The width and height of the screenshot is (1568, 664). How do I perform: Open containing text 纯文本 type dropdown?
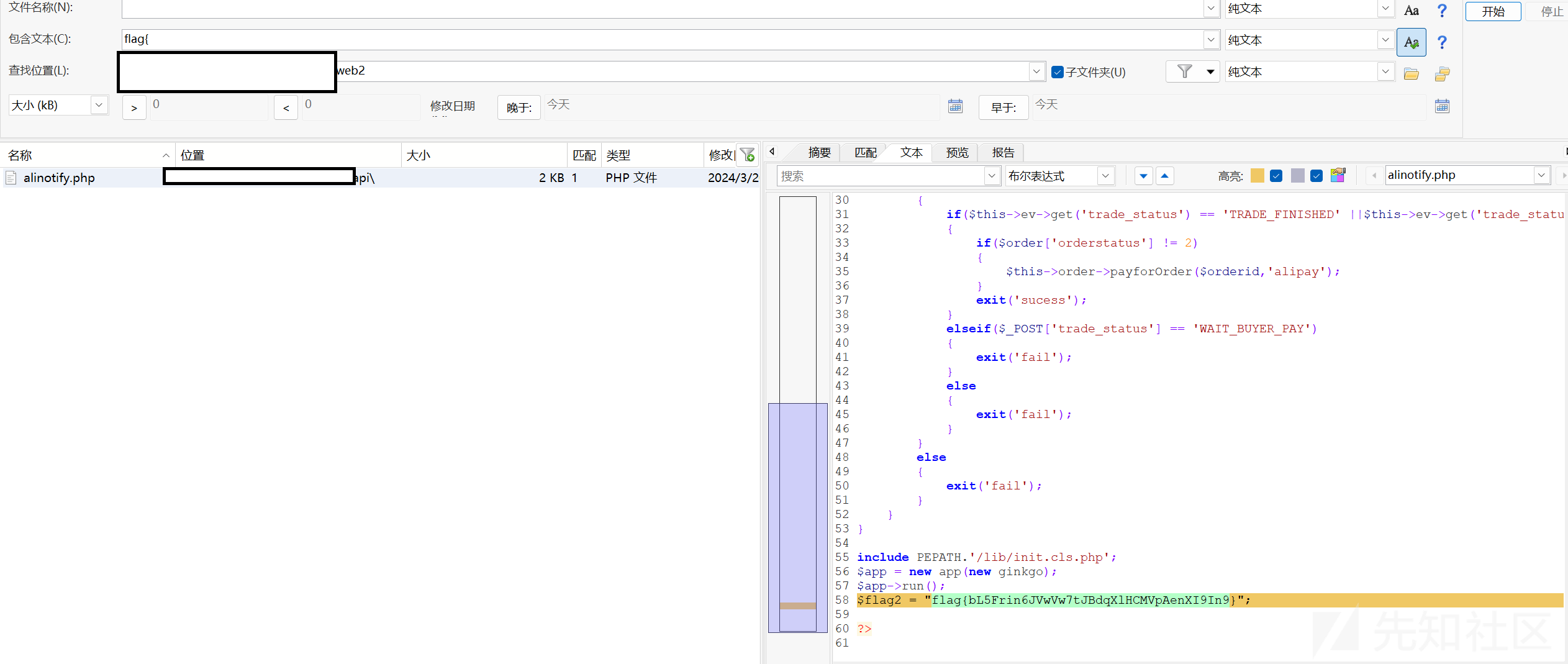tap(1385, 40)
